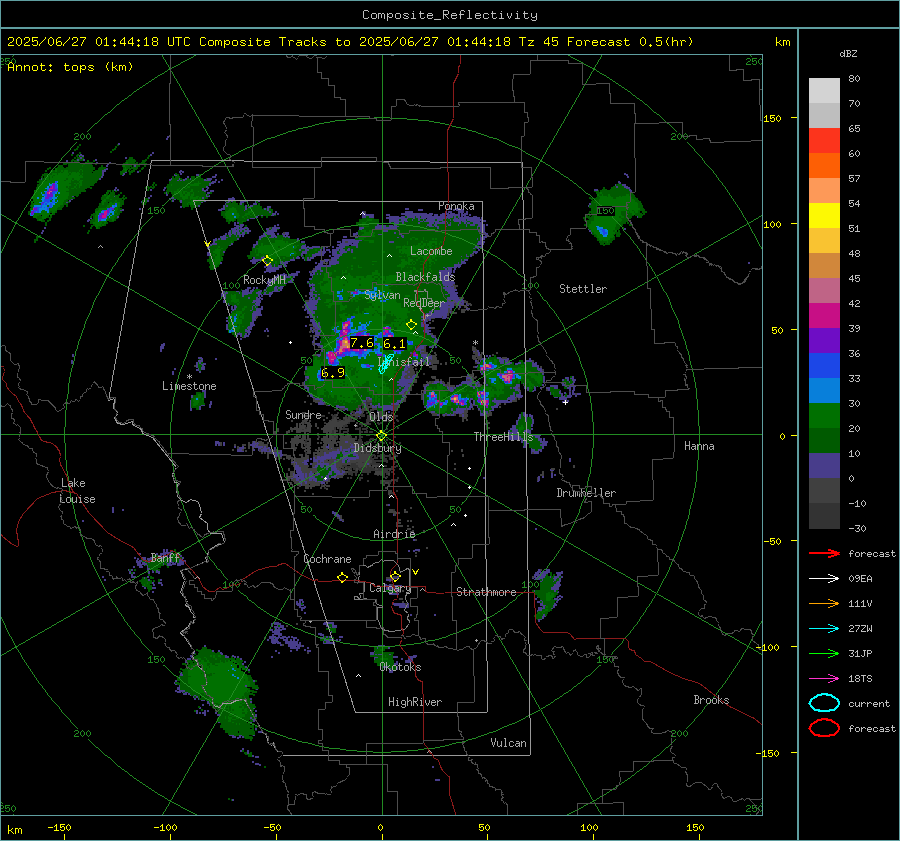Screen dimensions: 900x841
Task: Click the UTC Composite Tracks header line
Action: (350, 42)
